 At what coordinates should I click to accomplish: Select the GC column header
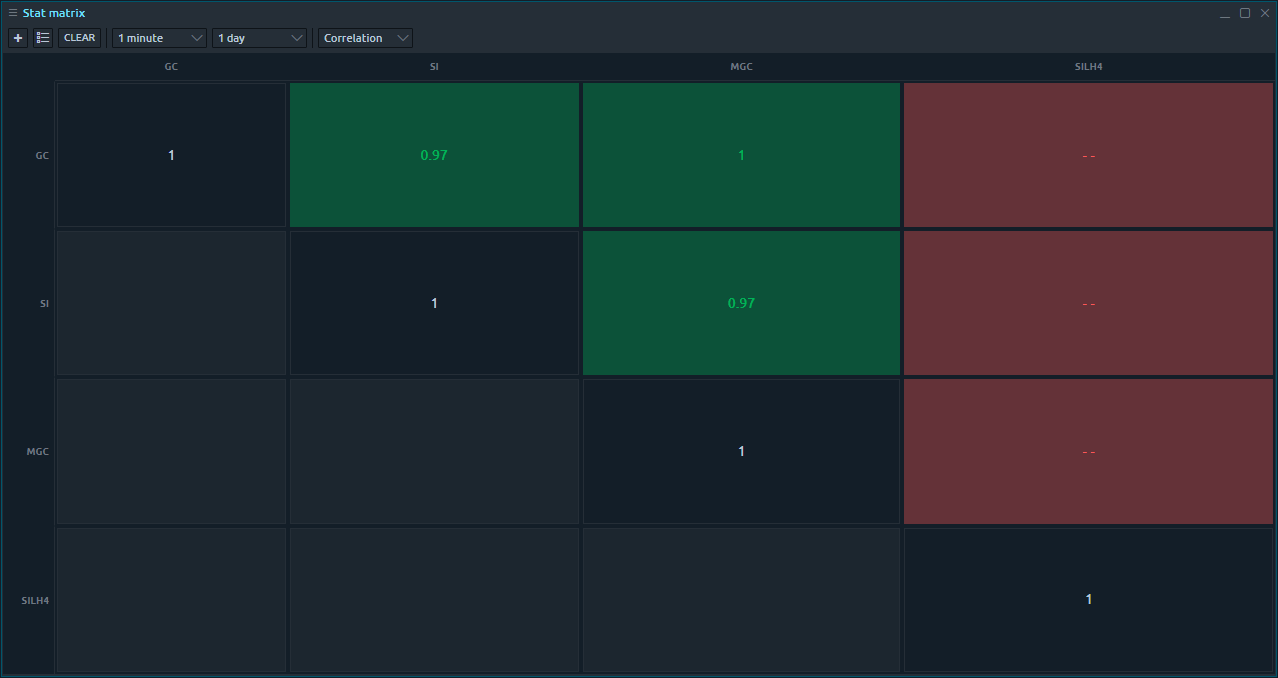(x=171, y=66)
